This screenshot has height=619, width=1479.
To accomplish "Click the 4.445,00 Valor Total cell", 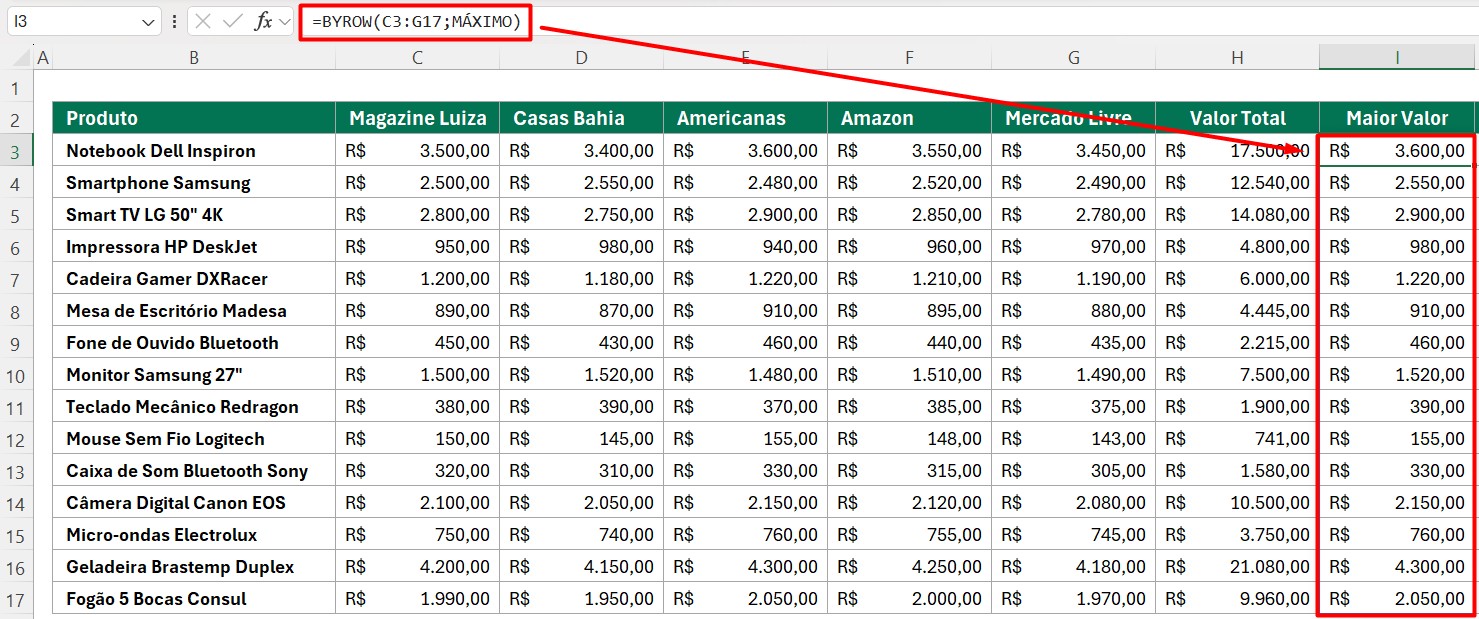I will pyautogui.click(x=1237, y=311).
